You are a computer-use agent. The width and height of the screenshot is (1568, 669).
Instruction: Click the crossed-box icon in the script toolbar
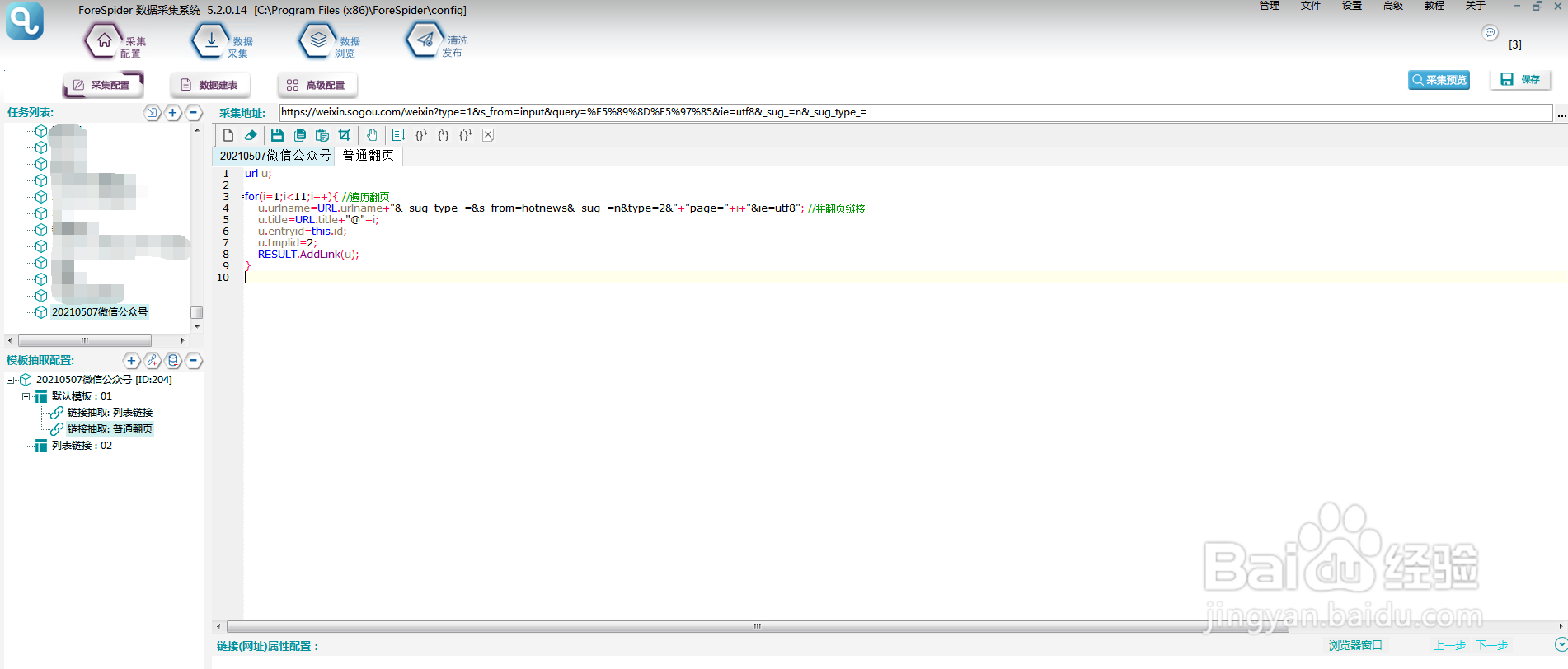(488, 135)
